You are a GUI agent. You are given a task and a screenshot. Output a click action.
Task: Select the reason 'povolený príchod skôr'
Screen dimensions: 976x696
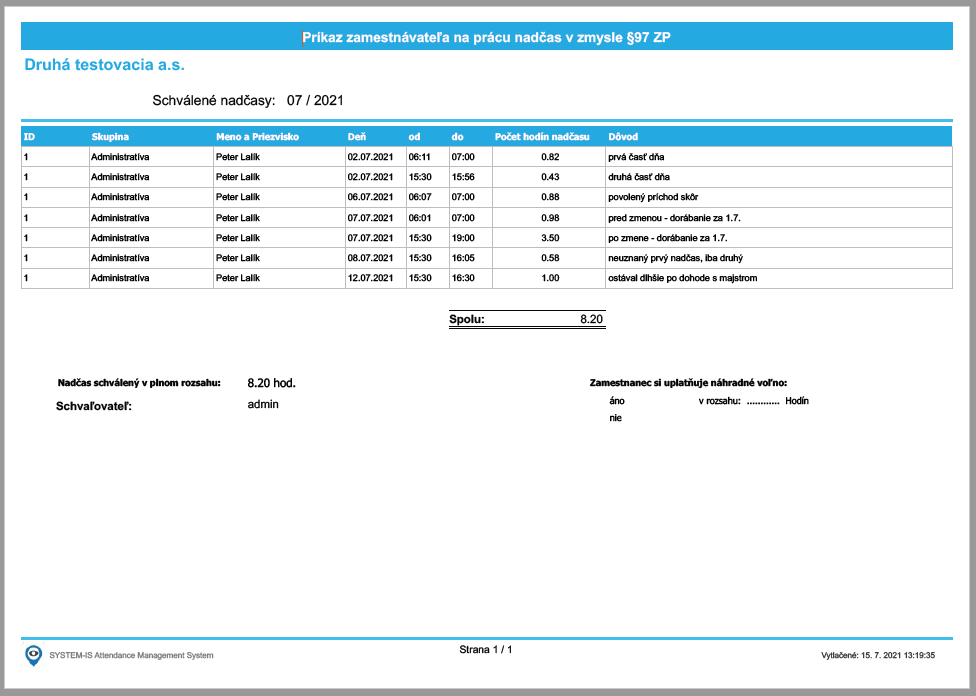pos(653,197)
